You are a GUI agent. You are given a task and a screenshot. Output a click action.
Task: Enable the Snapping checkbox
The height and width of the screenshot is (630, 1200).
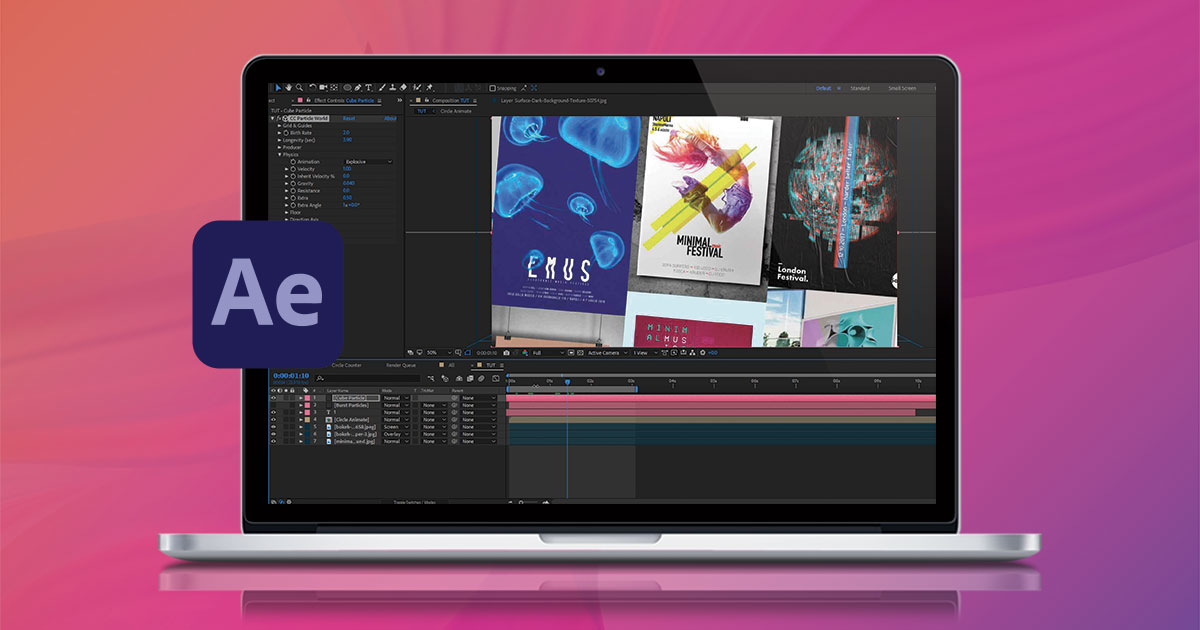pos(492,88)
